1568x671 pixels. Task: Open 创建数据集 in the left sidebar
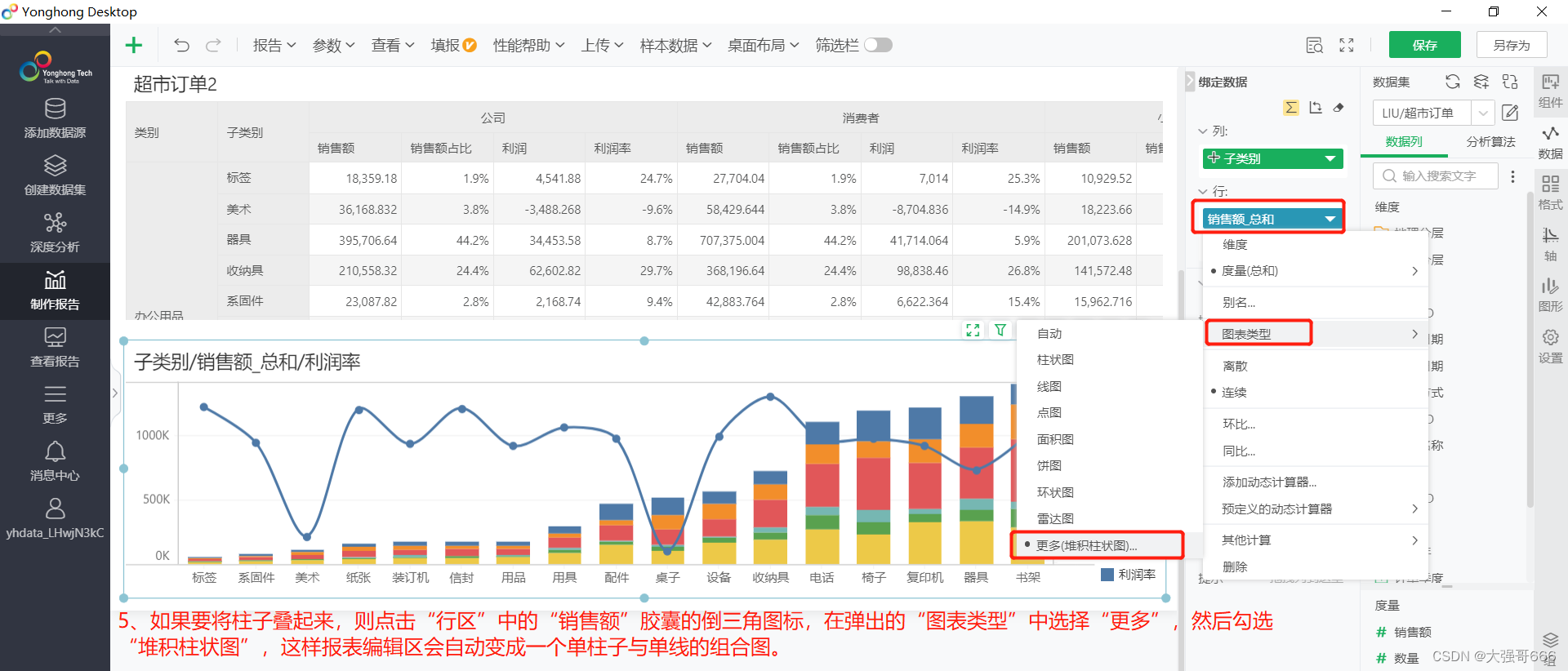point(55,176)
